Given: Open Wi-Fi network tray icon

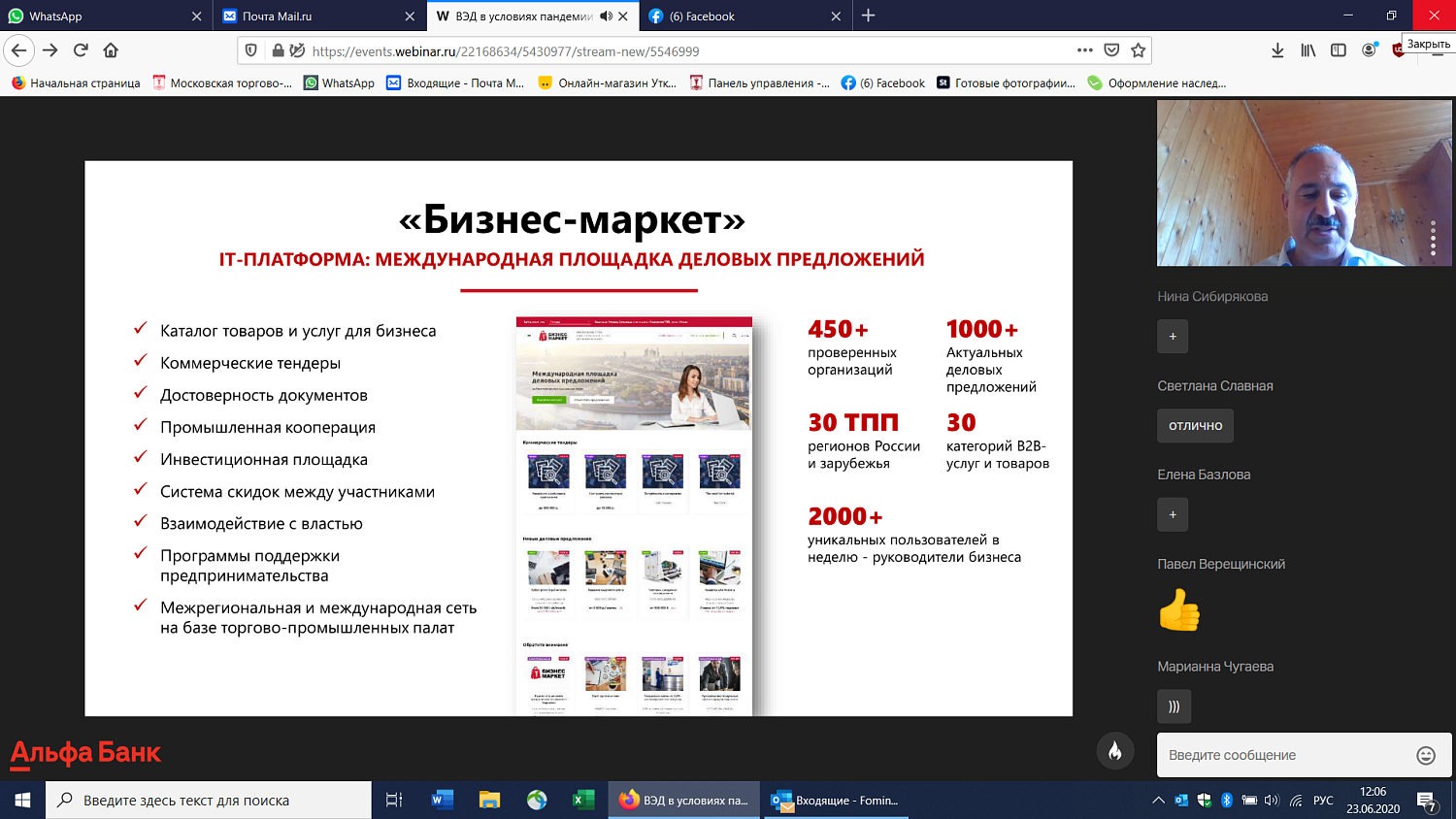Looking at the screenshot, I should point(1297,801).
